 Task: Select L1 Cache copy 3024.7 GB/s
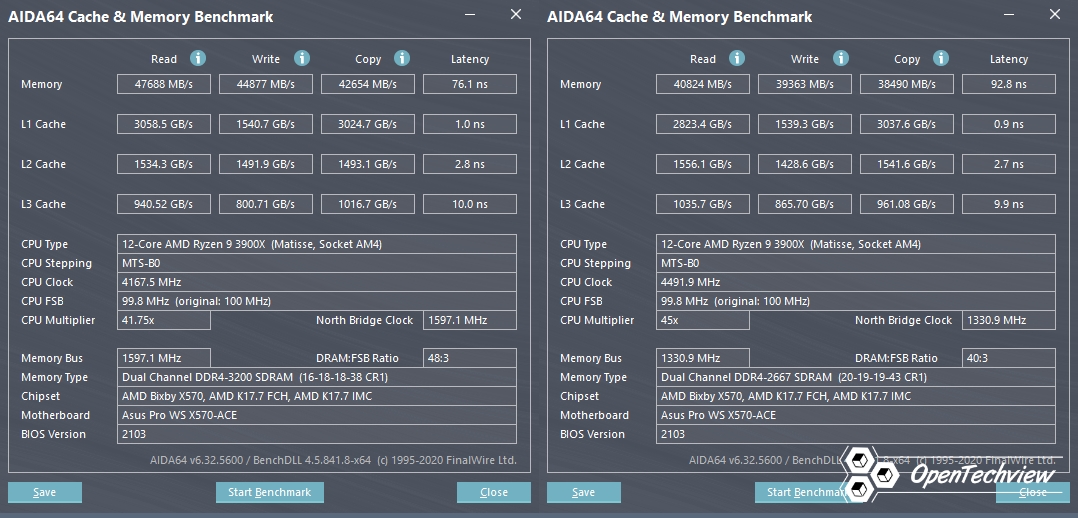[x=368, y=125]
